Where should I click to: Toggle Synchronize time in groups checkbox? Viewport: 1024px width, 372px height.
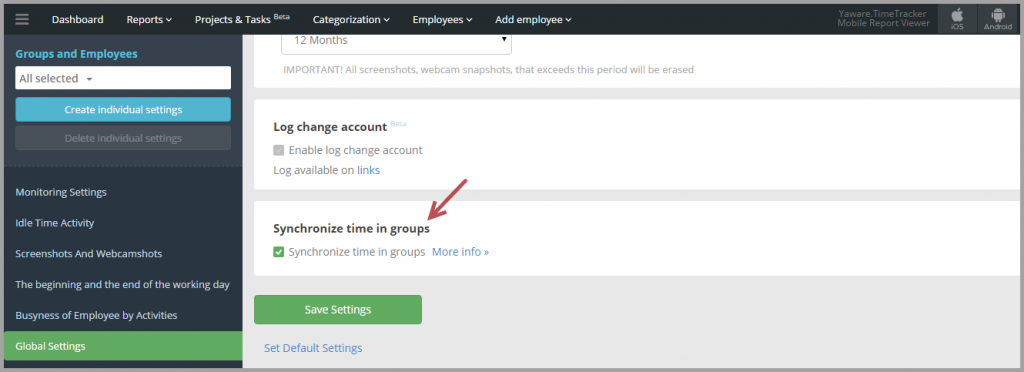(x=279, y=252)
